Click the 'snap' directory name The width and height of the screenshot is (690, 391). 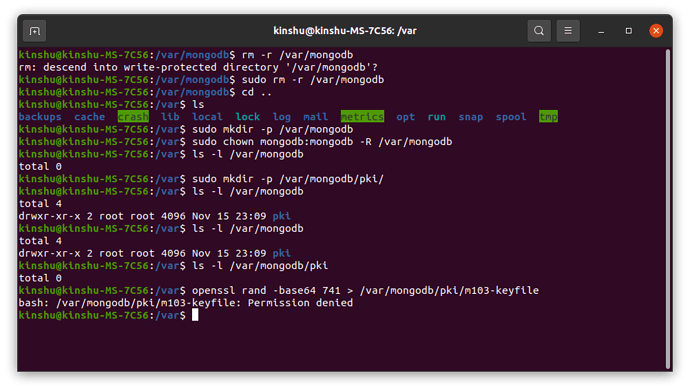pyautogui.click(x=471, y=117)
